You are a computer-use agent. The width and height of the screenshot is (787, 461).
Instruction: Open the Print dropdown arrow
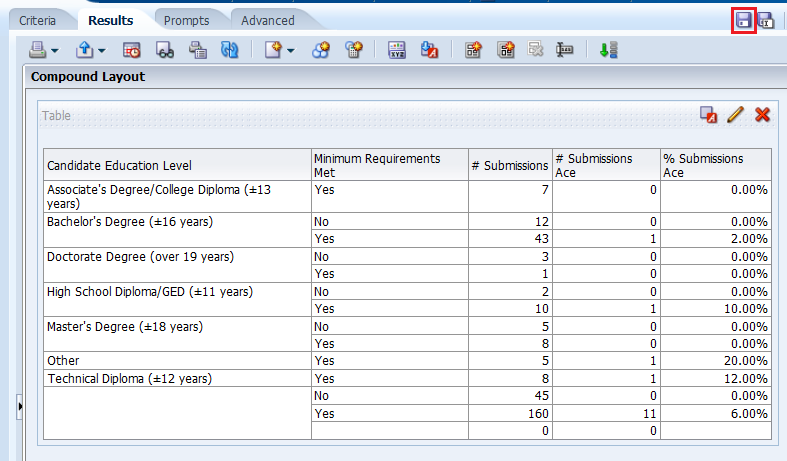(55, 50)
